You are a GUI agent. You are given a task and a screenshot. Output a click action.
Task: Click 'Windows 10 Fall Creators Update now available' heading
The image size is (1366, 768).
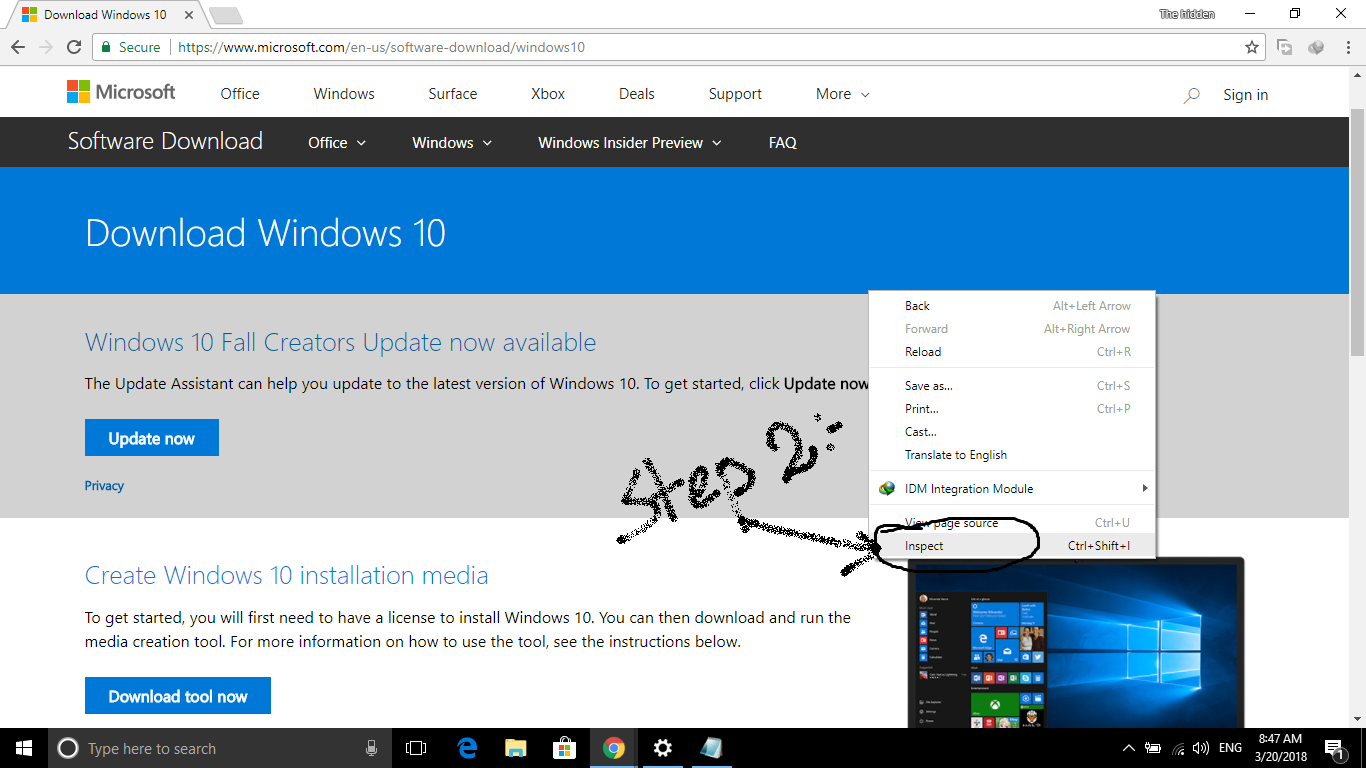point(340,342)
